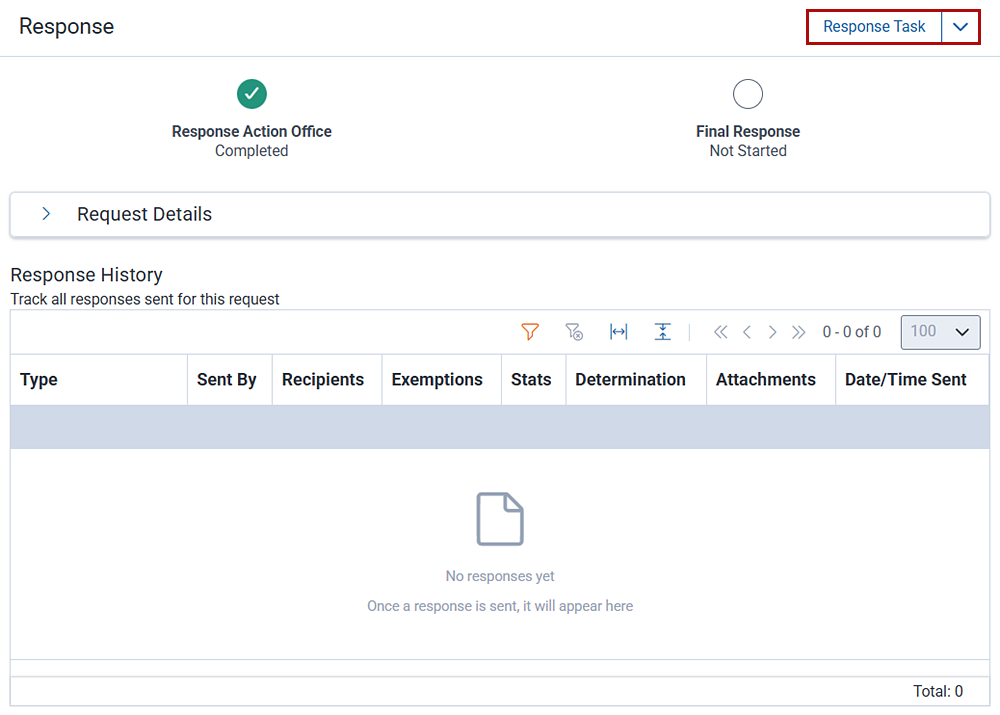Collapse row height with vertical arrows icon
The image size is (1000, 715).
click(663, 332)
